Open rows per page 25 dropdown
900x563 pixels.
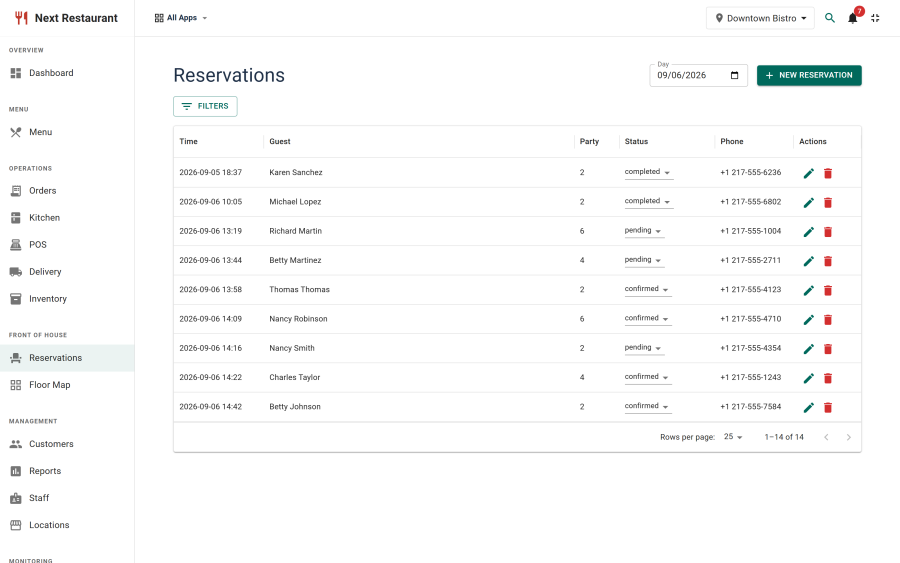coord(733,437)
